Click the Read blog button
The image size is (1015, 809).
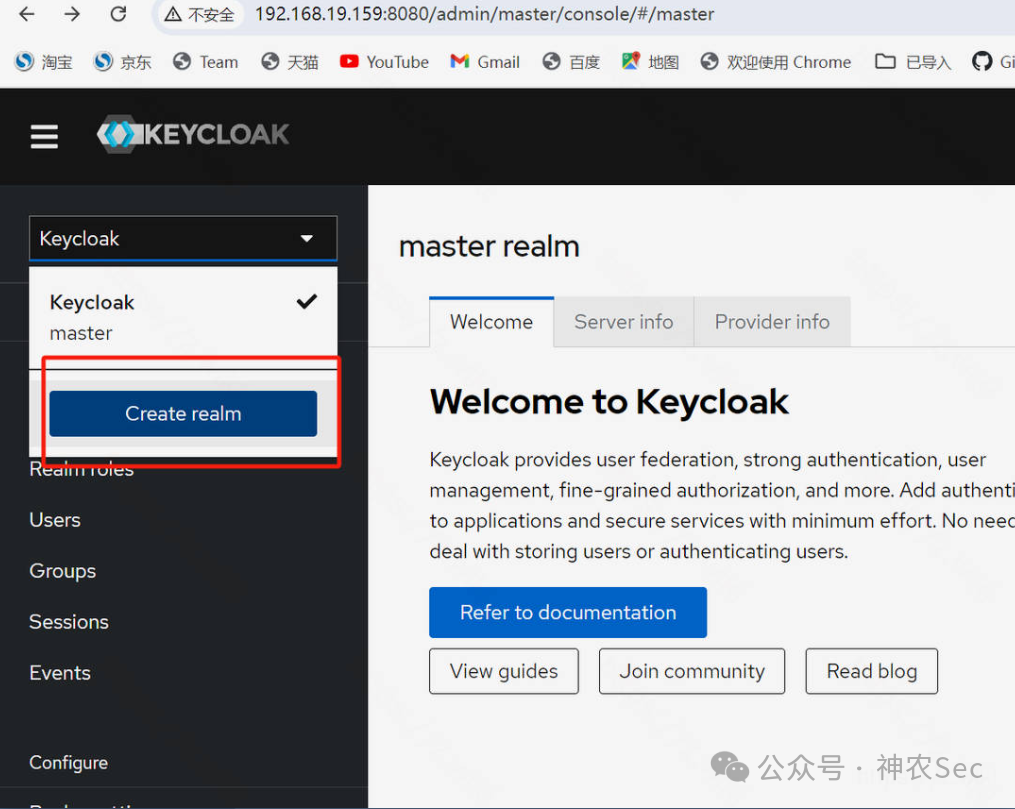(871, 671)
